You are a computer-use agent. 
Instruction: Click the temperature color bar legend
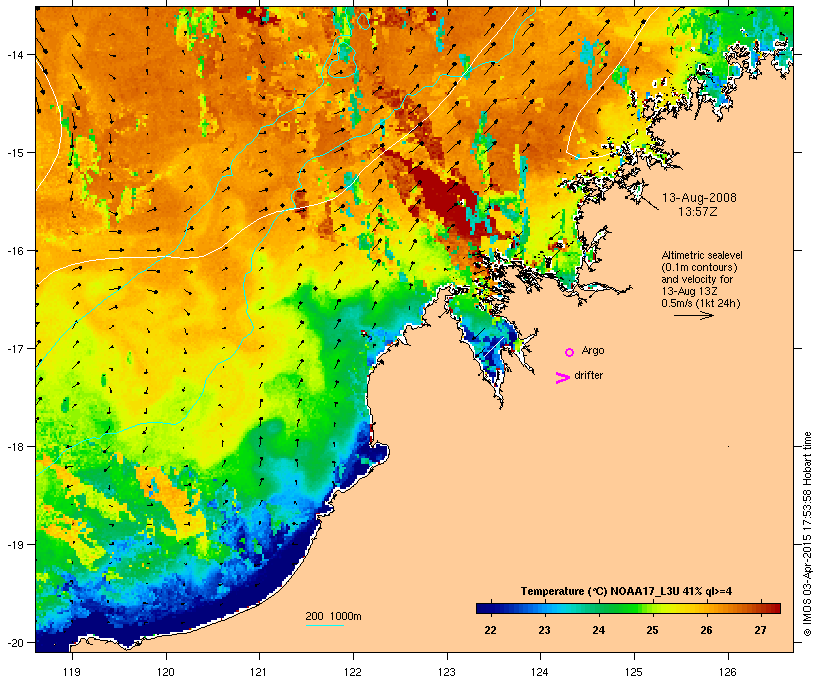(628, 608)
